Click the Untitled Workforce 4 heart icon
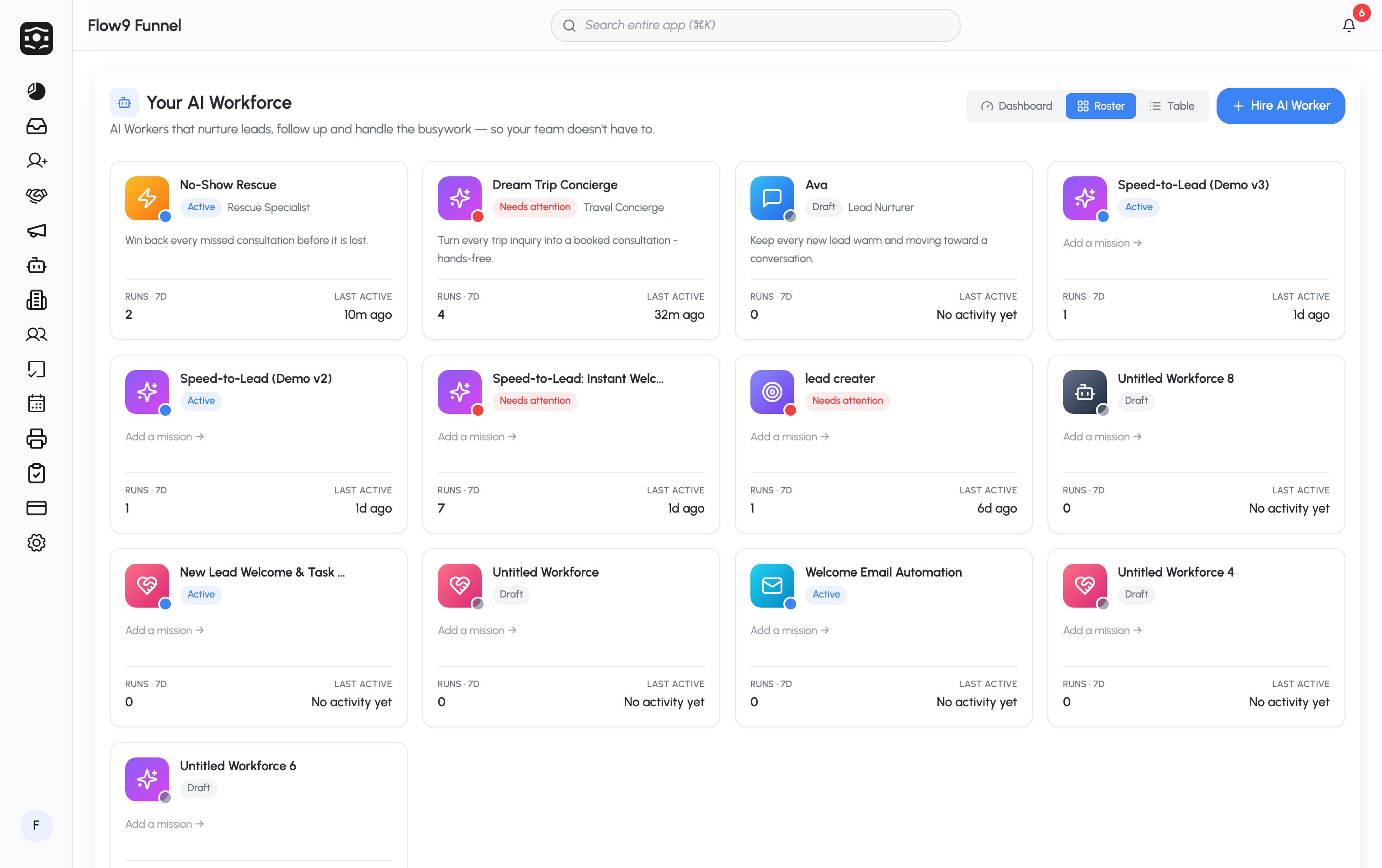1382x868 pixels. pyautogui.click(x=1084, y=586)
